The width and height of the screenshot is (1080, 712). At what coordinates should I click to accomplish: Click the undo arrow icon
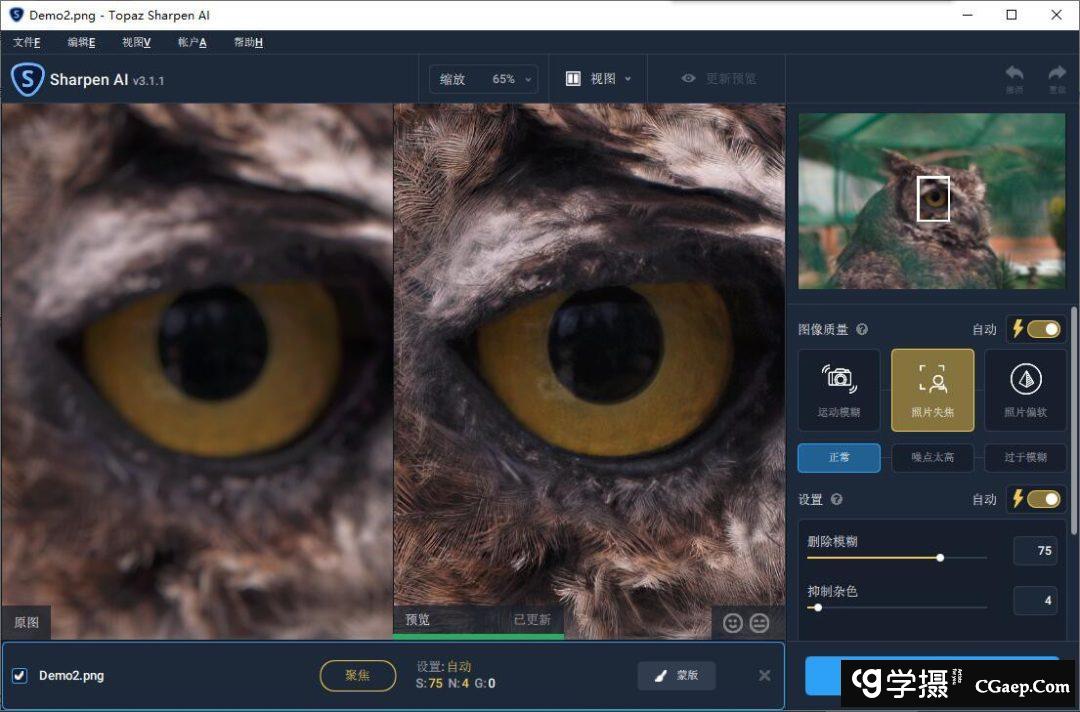click(x=1014, y=74)
